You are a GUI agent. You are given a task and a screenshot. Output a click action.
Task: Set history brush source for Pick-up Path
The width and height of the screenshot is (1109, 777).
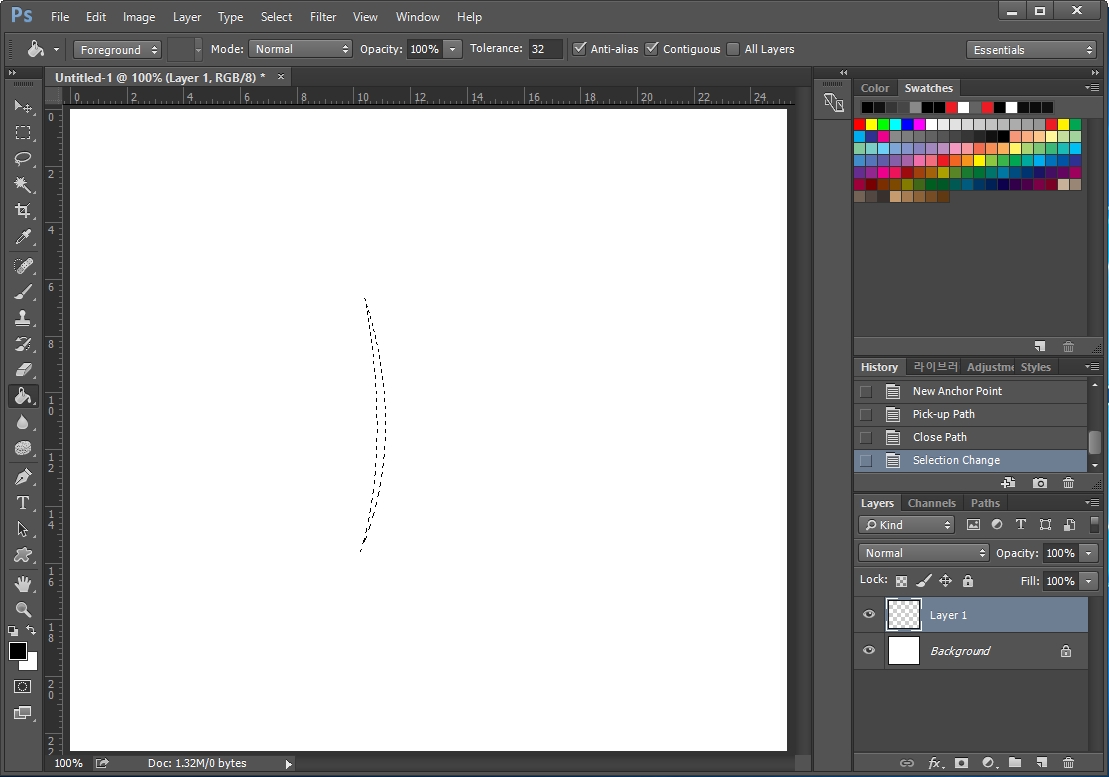point(866,414)
